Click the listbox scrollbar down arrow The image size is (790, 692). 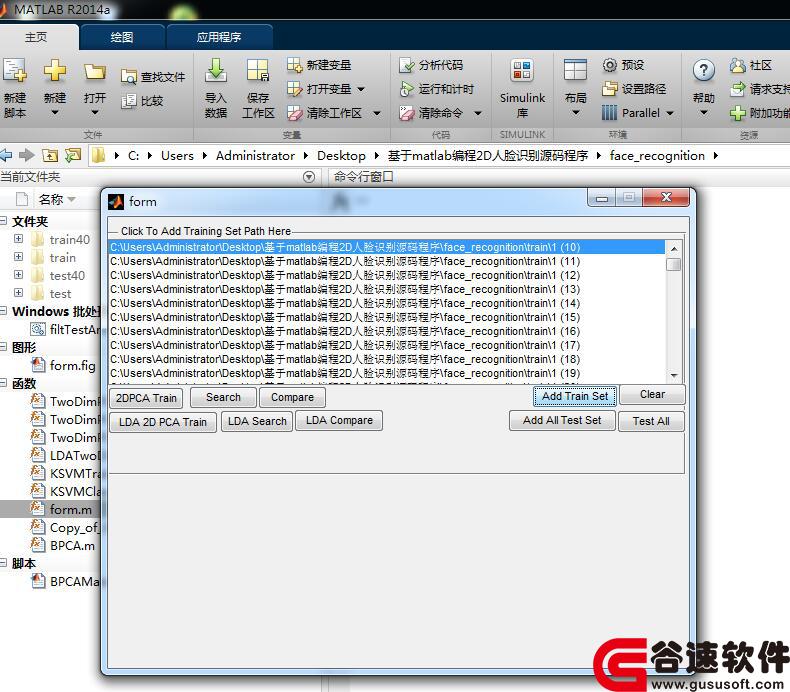coord(674,376)
